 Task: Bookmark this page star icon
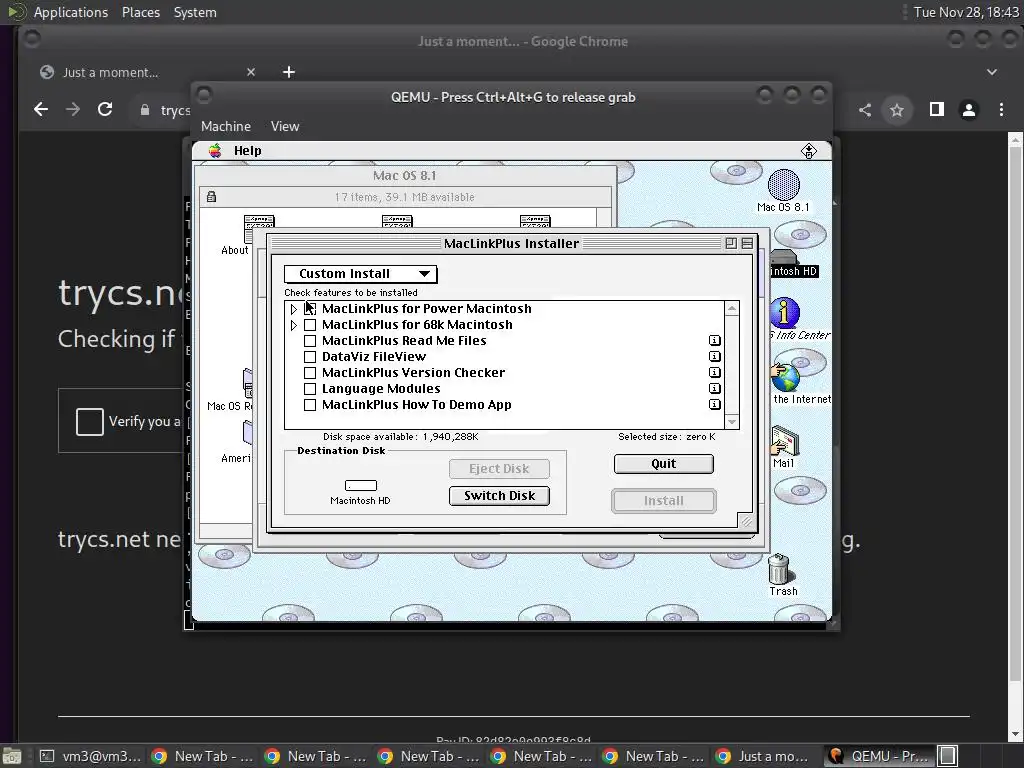tap(897, 110)
